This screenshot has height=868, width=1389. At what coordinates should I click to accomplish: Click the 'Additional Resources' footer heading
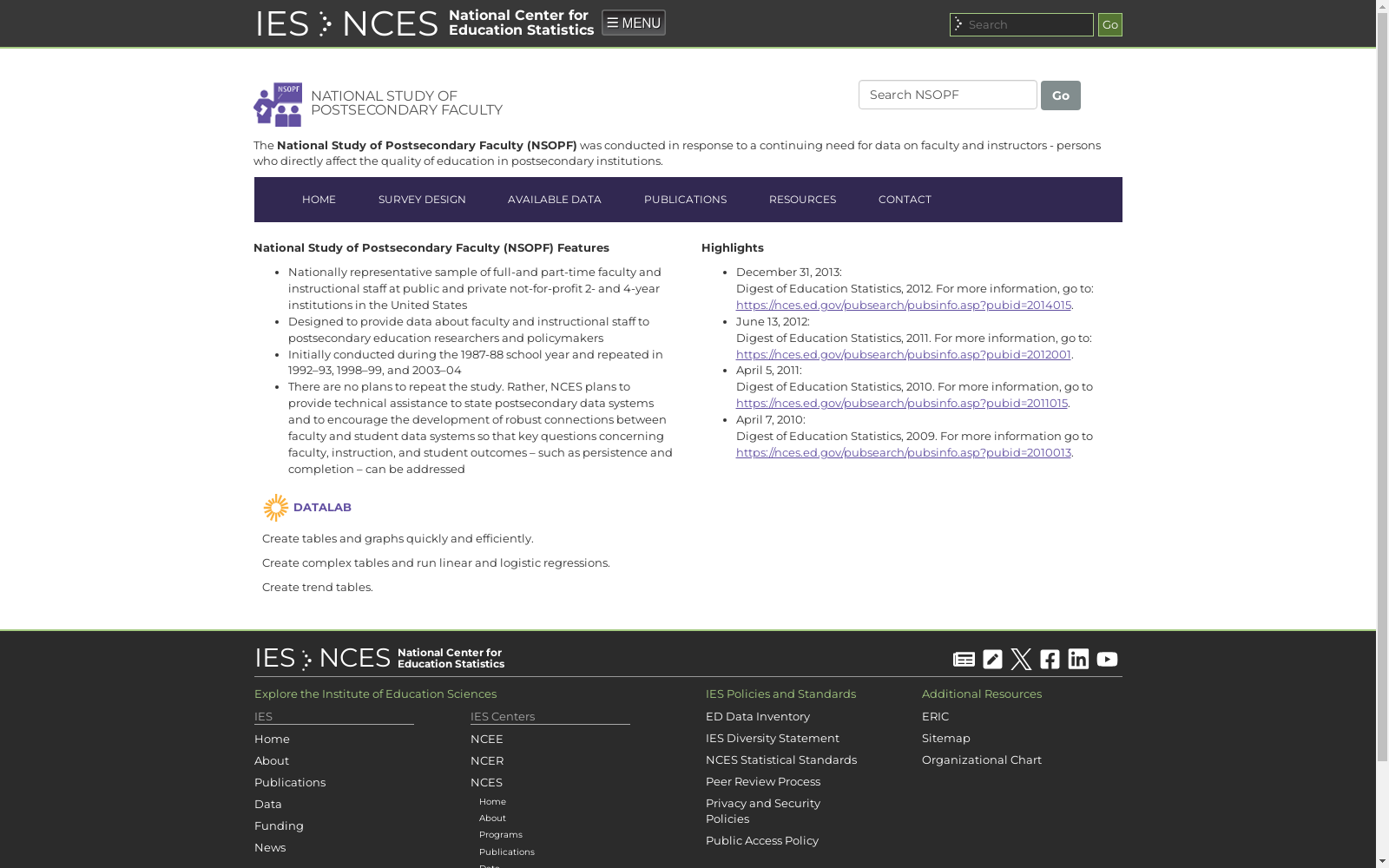982,694
